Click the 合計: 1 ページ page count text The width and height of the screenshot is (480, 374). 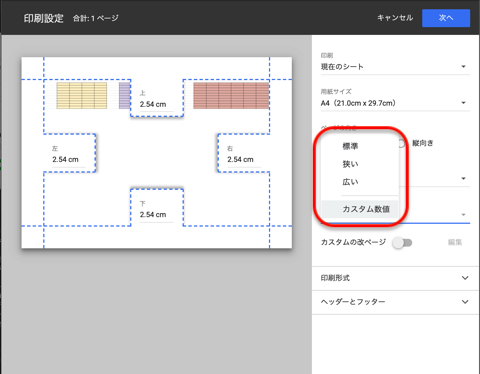[96, 18]
